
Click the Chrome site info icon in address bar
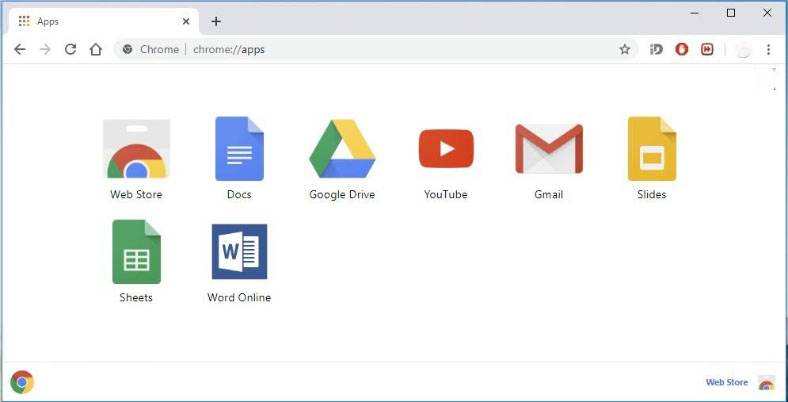point(128,49)
